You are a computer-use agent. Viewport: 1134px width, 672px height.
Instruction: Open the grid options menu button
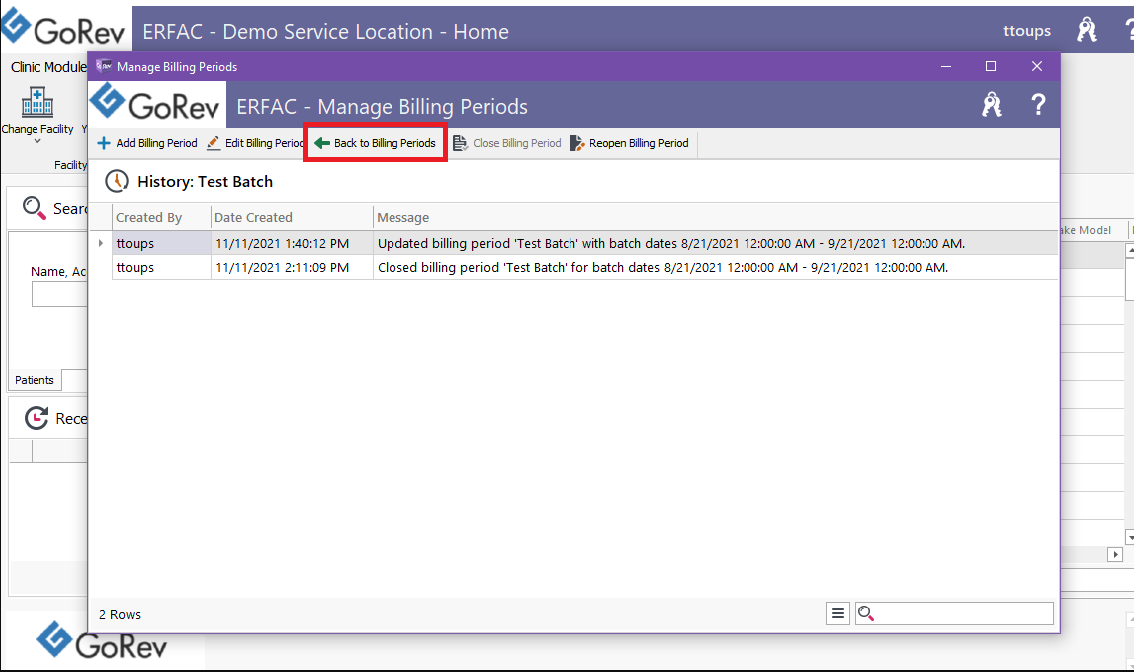point(837,613)
